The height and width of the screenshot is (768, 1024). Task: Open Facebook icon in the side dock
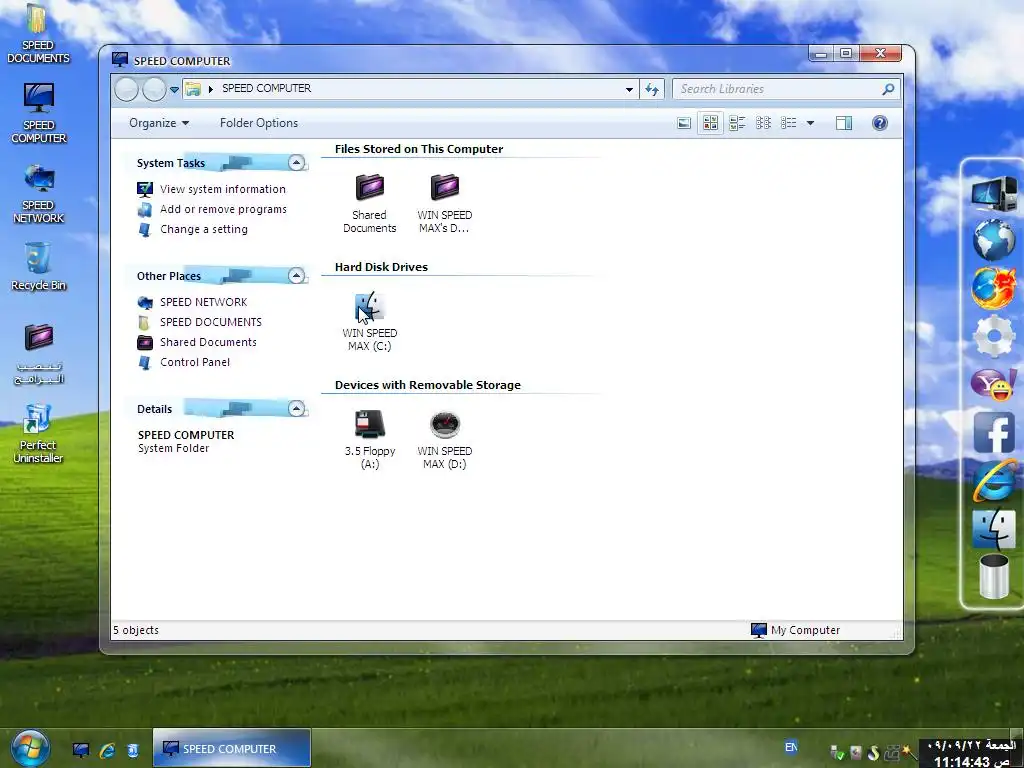pos(994,432)
